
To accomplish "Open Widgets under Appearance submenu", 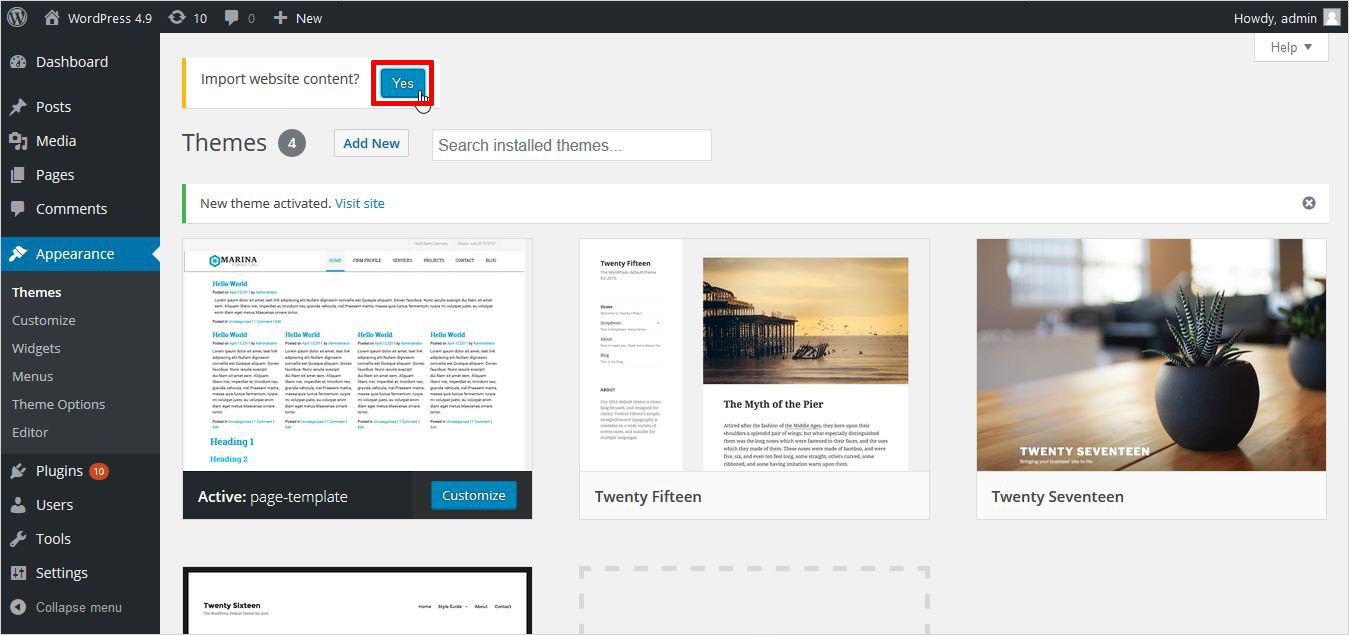I will [x=36, y=348].
